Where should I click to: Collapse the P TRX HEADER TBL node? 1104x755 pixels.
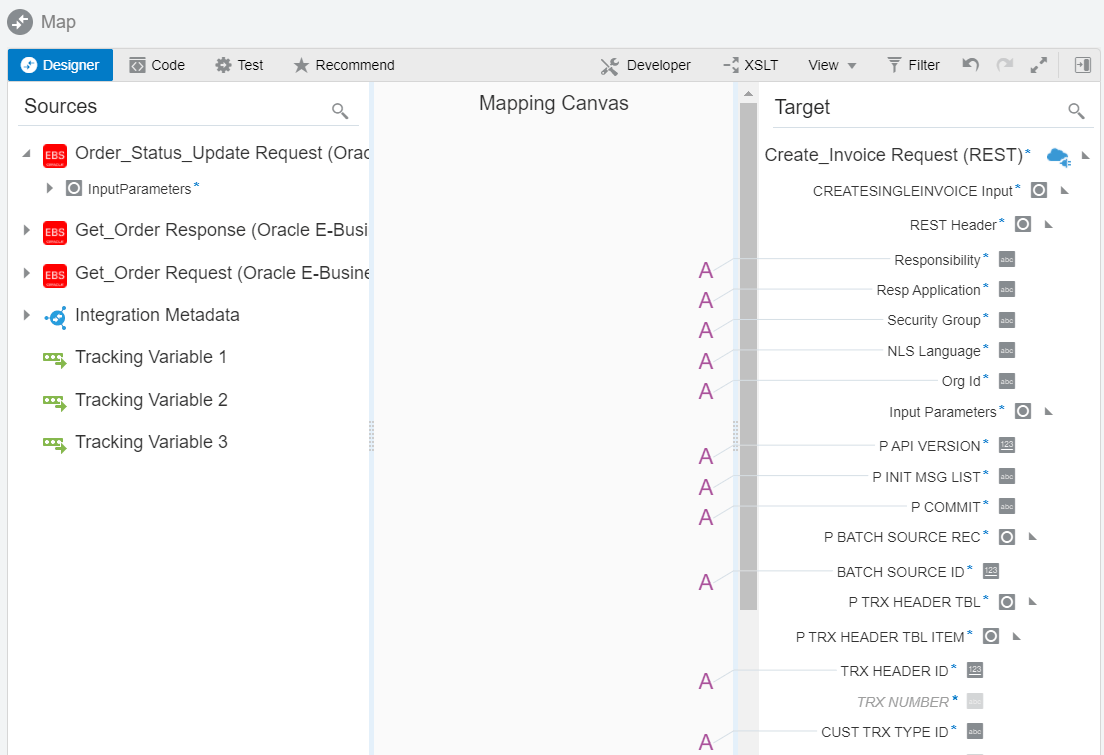[1032, 601]
